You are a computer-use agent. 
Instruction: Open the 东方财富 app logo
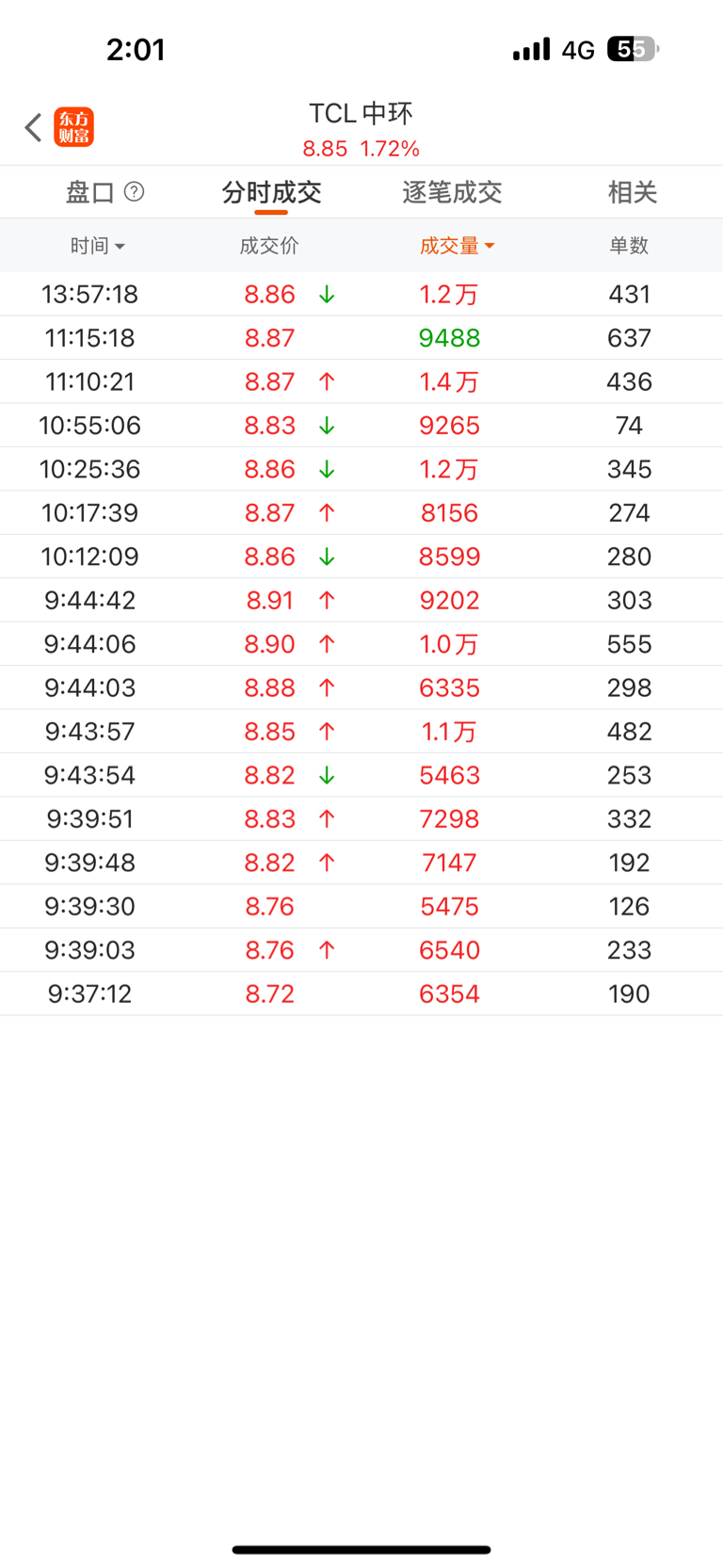tap(74, 127)
